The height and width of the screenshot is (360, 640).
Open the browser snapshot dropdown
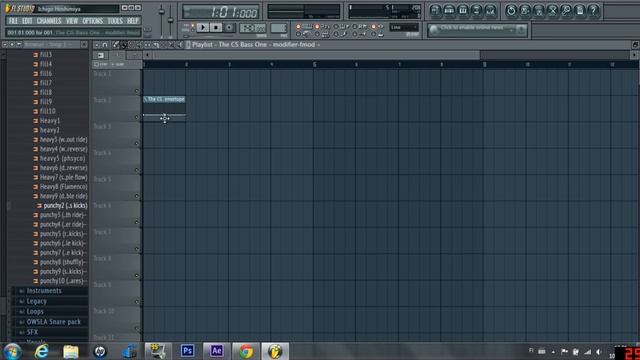[x=52, y=44]
